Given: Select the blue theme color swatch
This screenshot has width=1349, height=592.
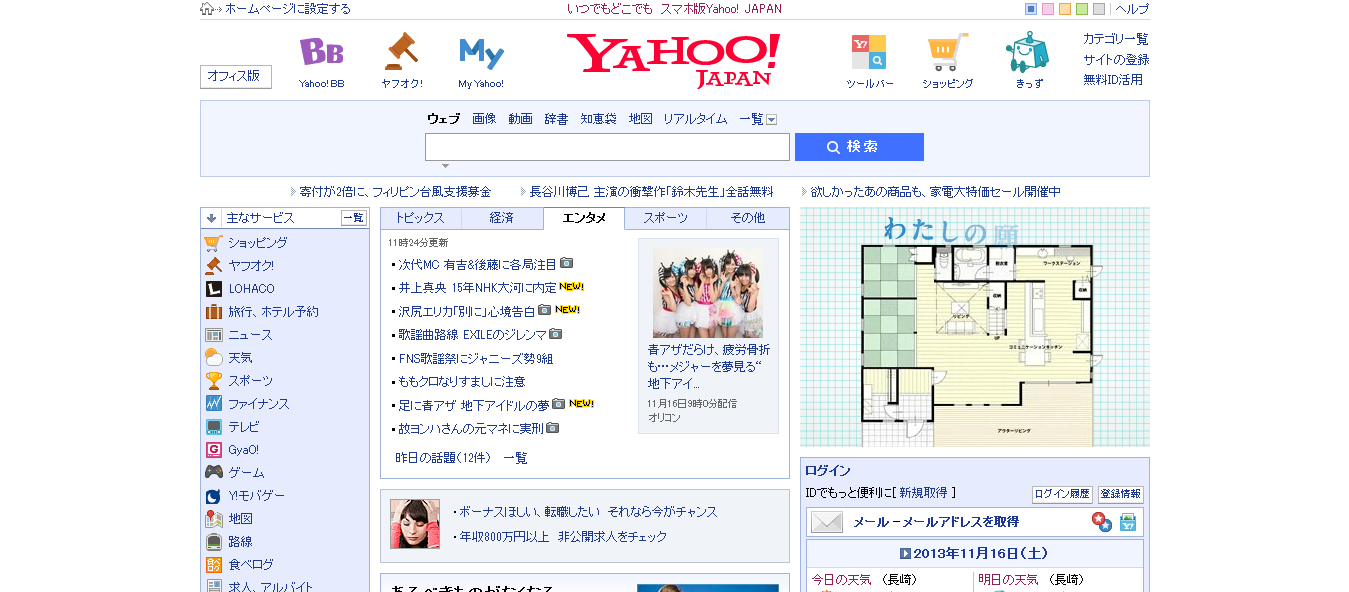Looking at the screenshot, I should pos(1031,9).
